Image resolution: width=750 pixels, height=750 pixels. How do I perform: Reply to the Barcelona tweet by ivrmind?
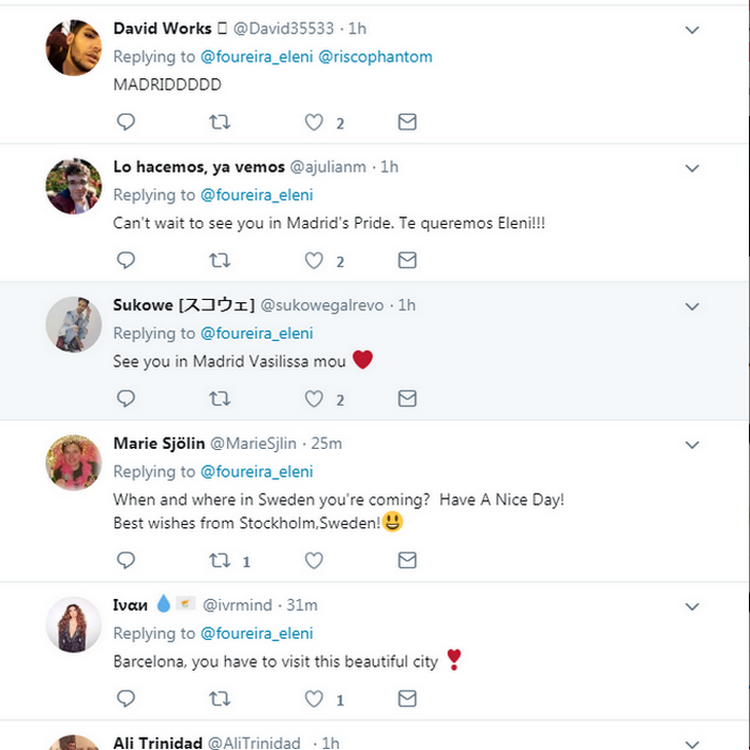pos(126,699)
